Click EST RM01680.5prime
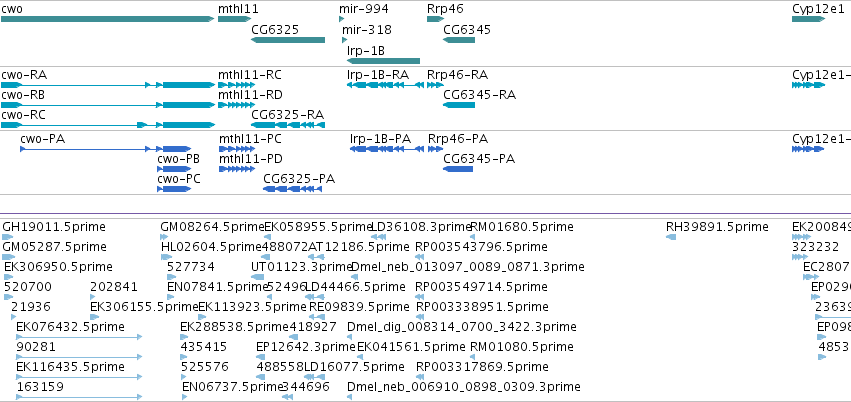851x402 pixels. (522, 227)
